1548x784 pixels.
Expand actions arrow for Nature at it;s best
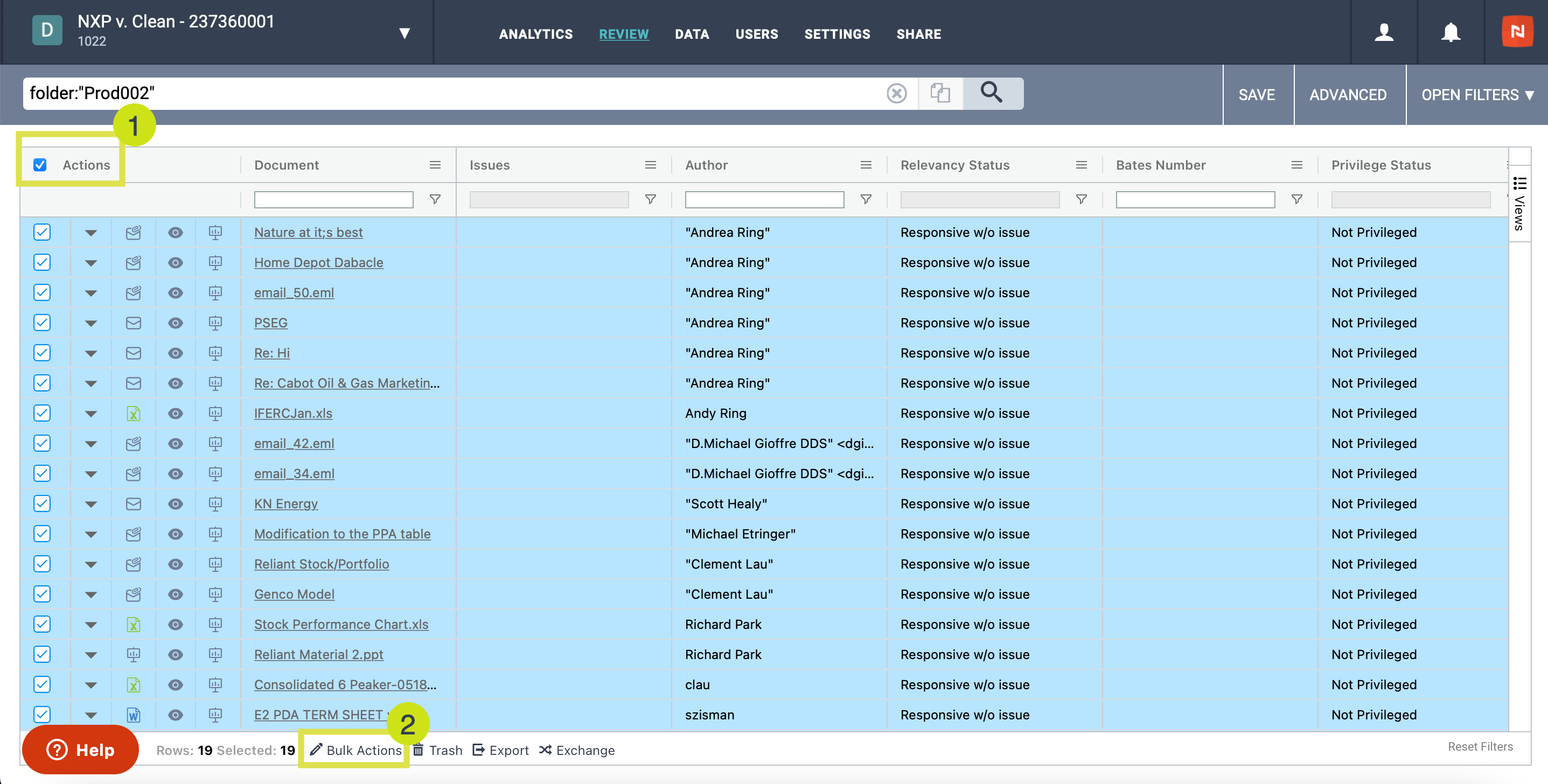[x=90, y=233]
